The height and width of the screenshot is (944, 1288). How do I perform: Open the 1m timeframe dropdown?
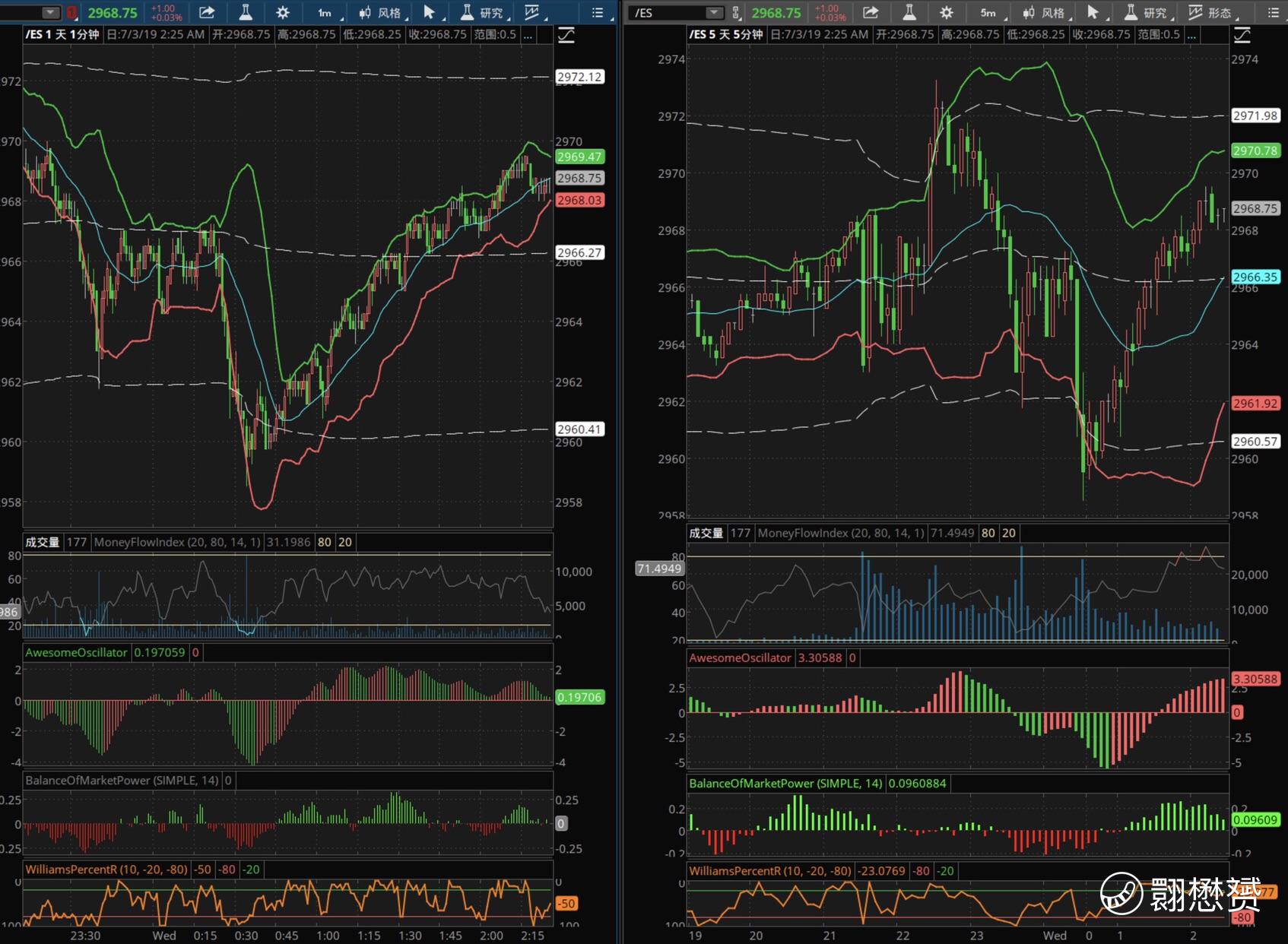327,12
